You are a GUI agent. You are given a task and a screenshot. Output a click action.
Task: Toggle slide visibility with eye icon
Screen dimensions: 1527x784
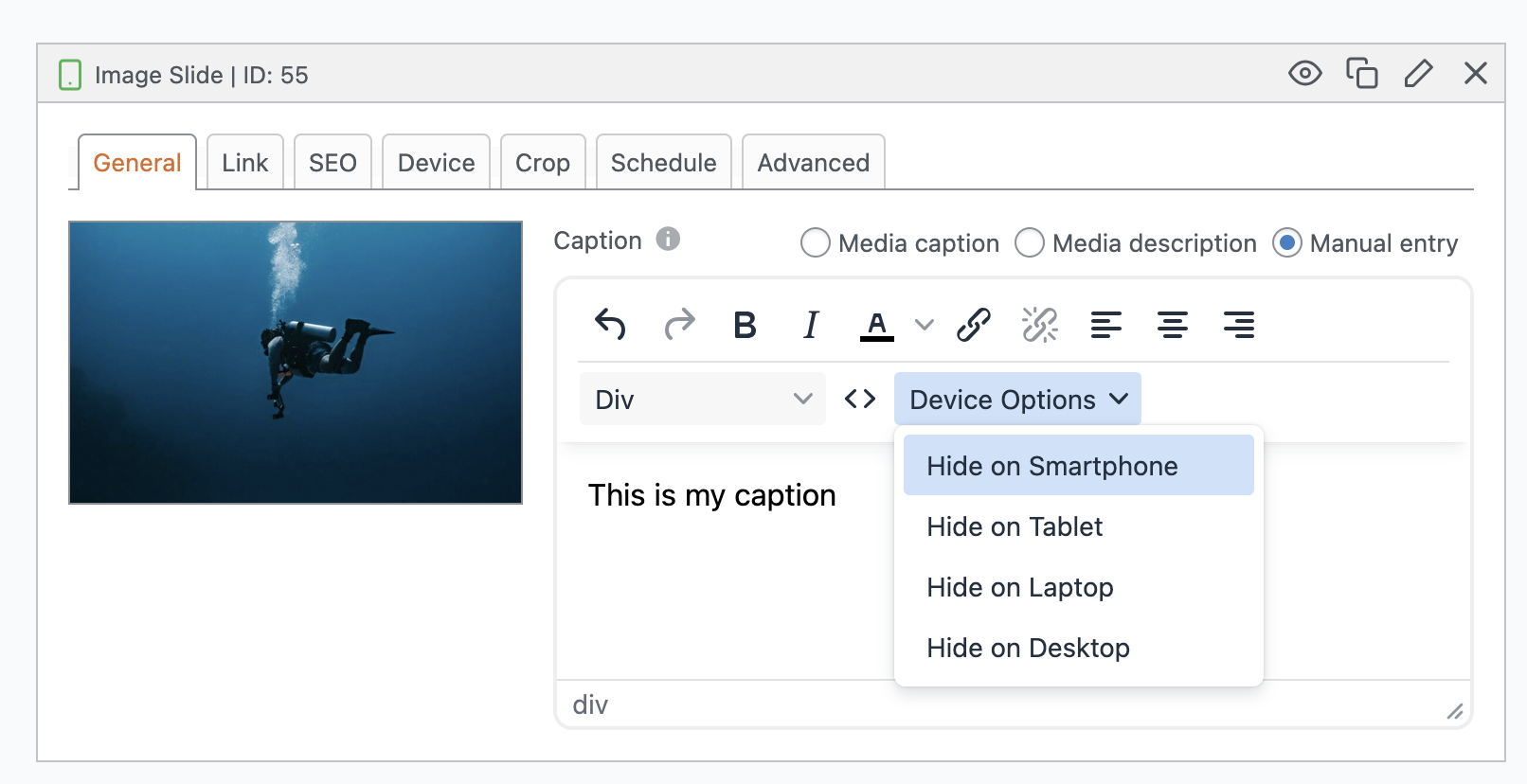tap(1304, 74)
